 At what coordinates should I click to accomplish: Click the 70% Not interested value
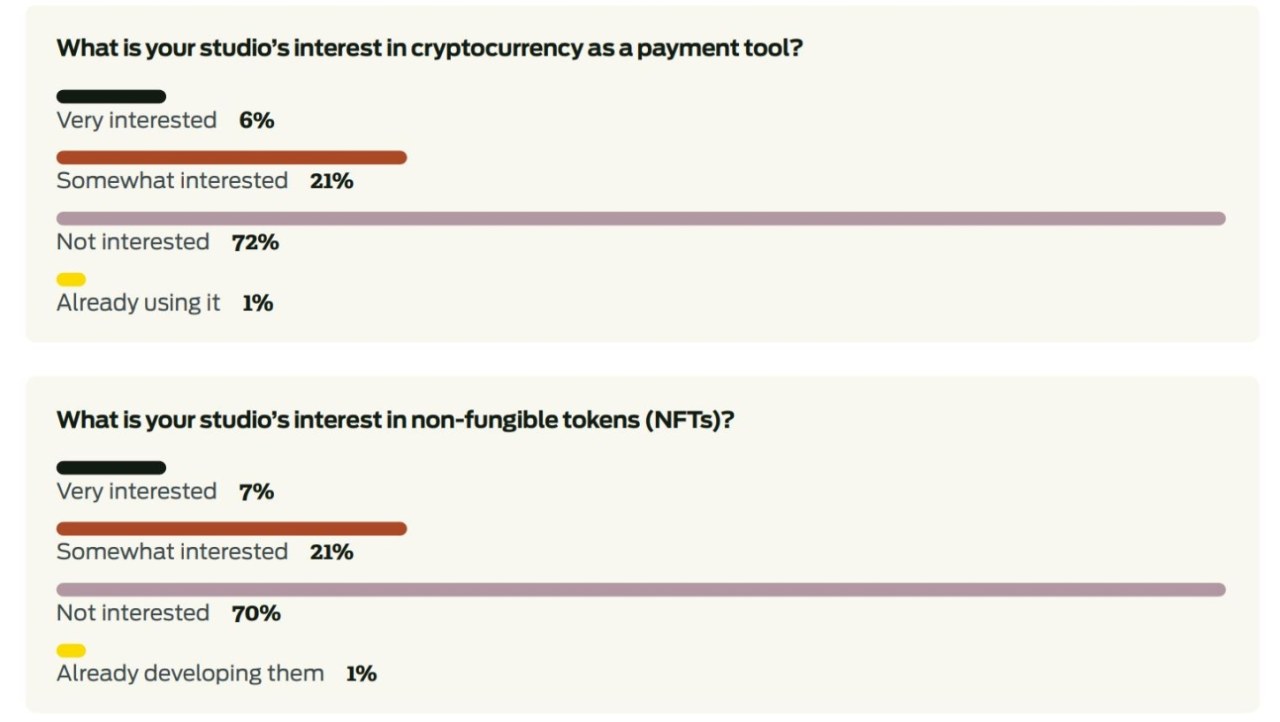tap(256, 613)
